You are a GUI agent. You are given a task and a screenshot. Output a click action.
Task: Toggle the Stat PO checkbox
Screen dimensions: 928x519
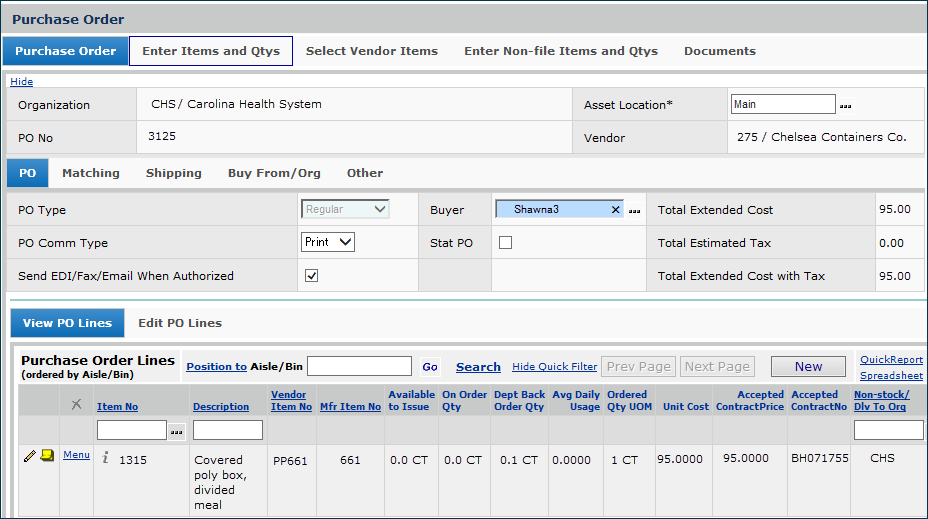[x=506, y=243]
